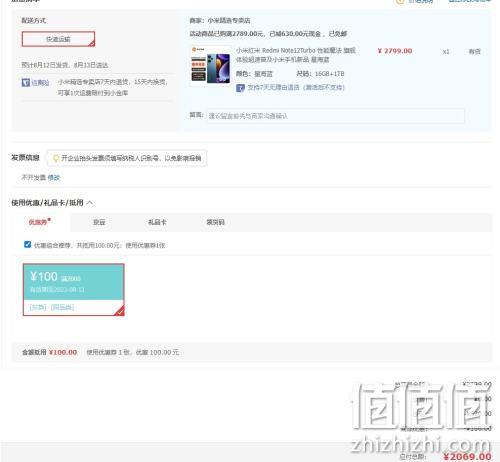Image resolution: width=500 pixels, height=462 pixels.
Task: Click the seller message input field
Action: [335, 116]
